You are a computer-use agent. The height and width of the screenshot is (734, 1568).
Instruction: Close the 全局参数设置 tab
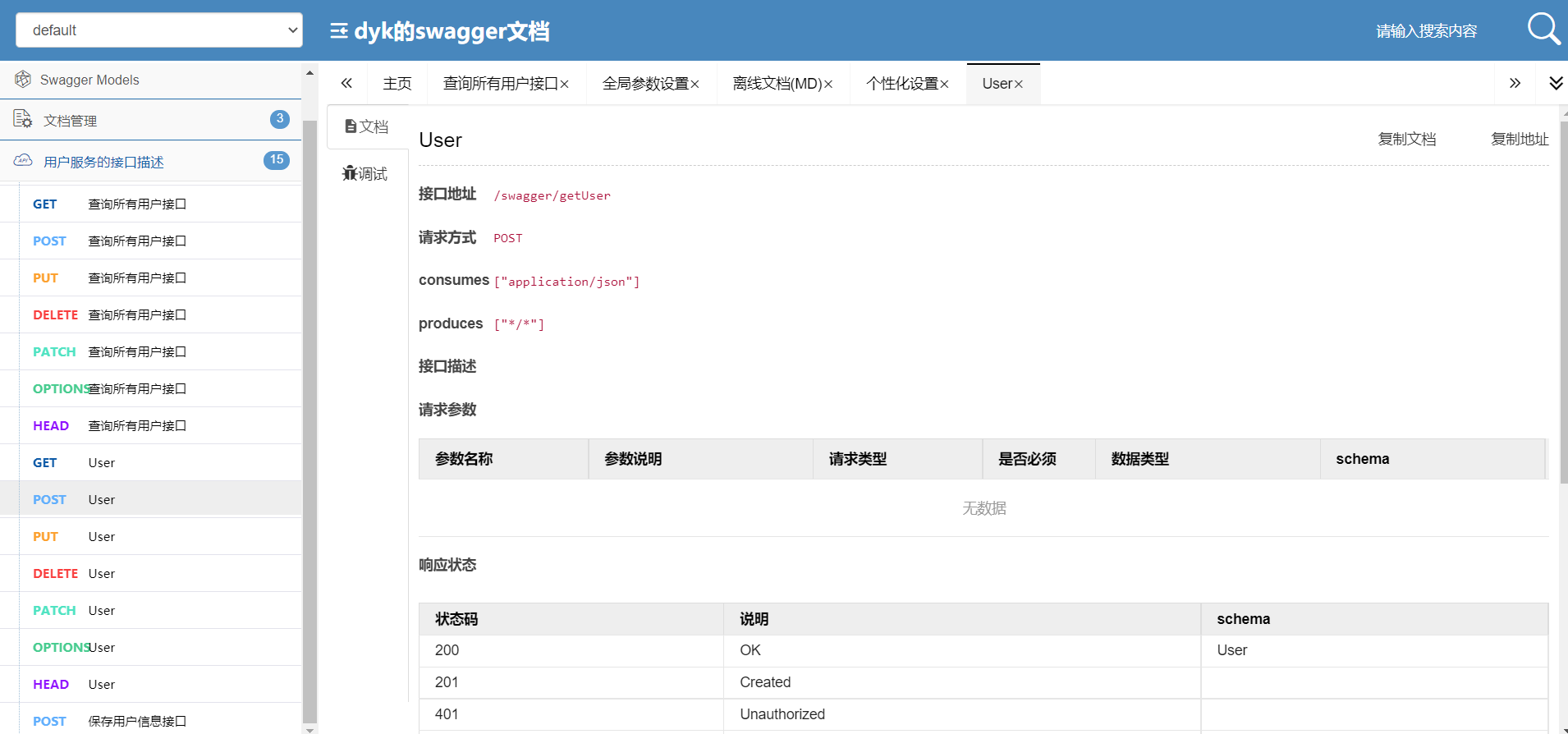[695, 84]
